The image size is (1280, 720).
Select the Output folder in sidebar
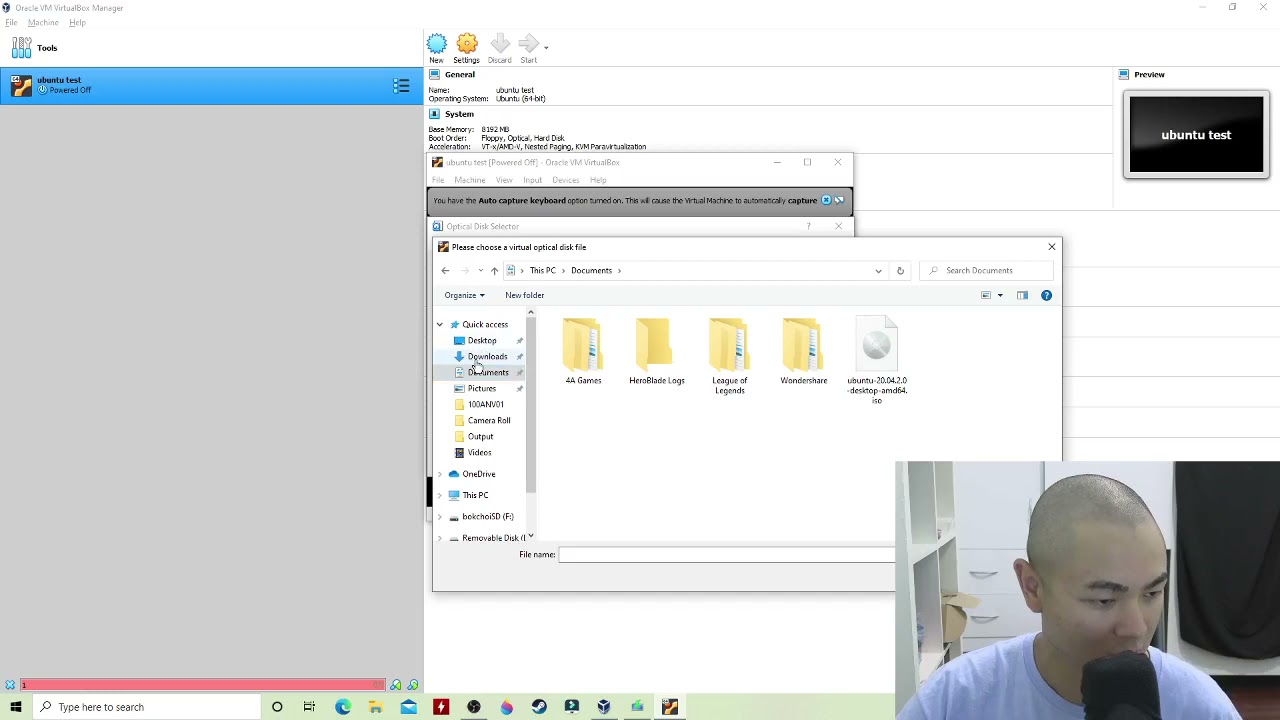pyautogui.click(x=480, y=436)
